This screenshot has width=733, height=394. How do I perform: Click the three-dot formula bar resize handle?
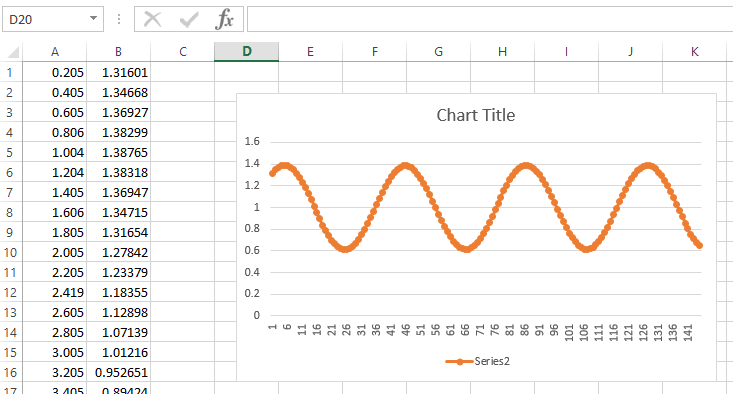(x=119, y=19)
